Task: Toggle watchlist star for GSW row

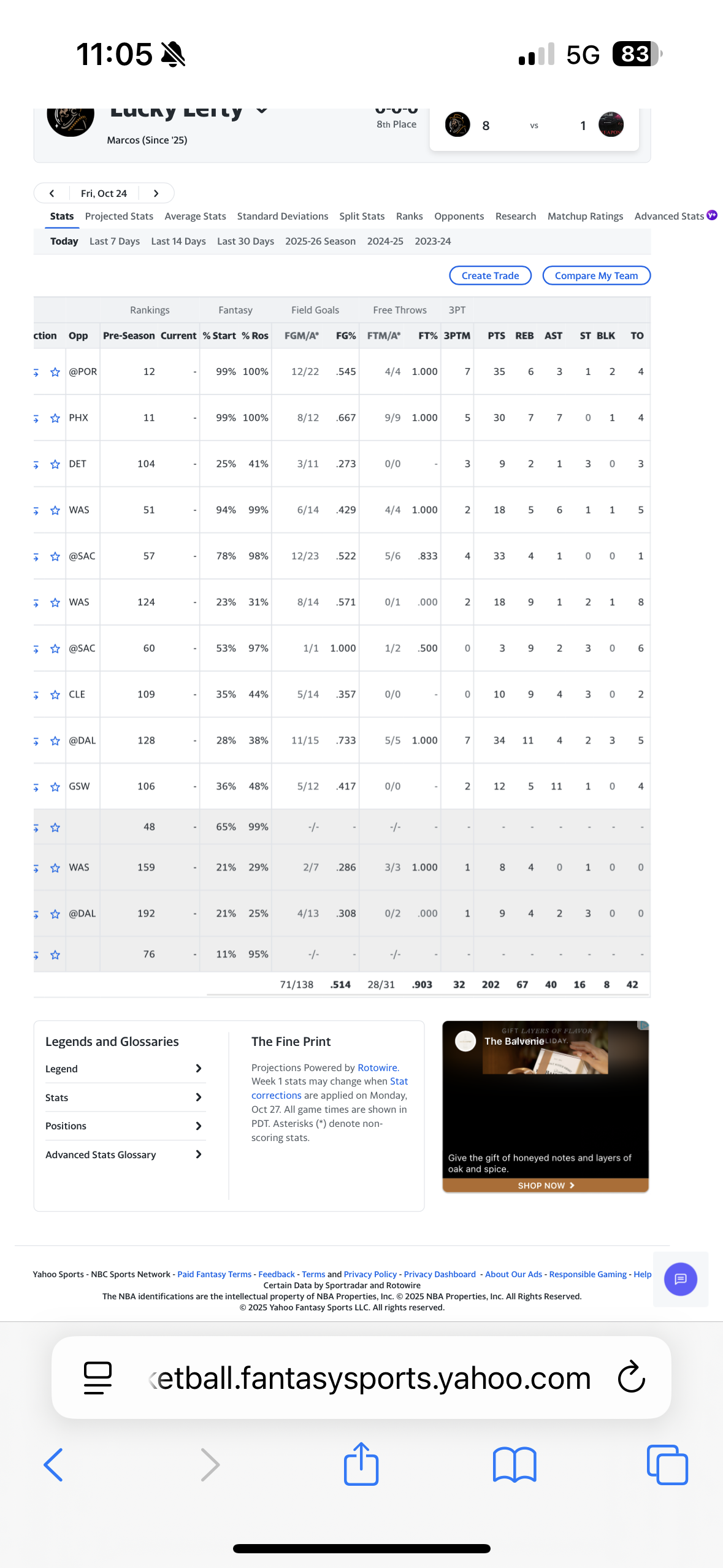Action: [55, 787]
